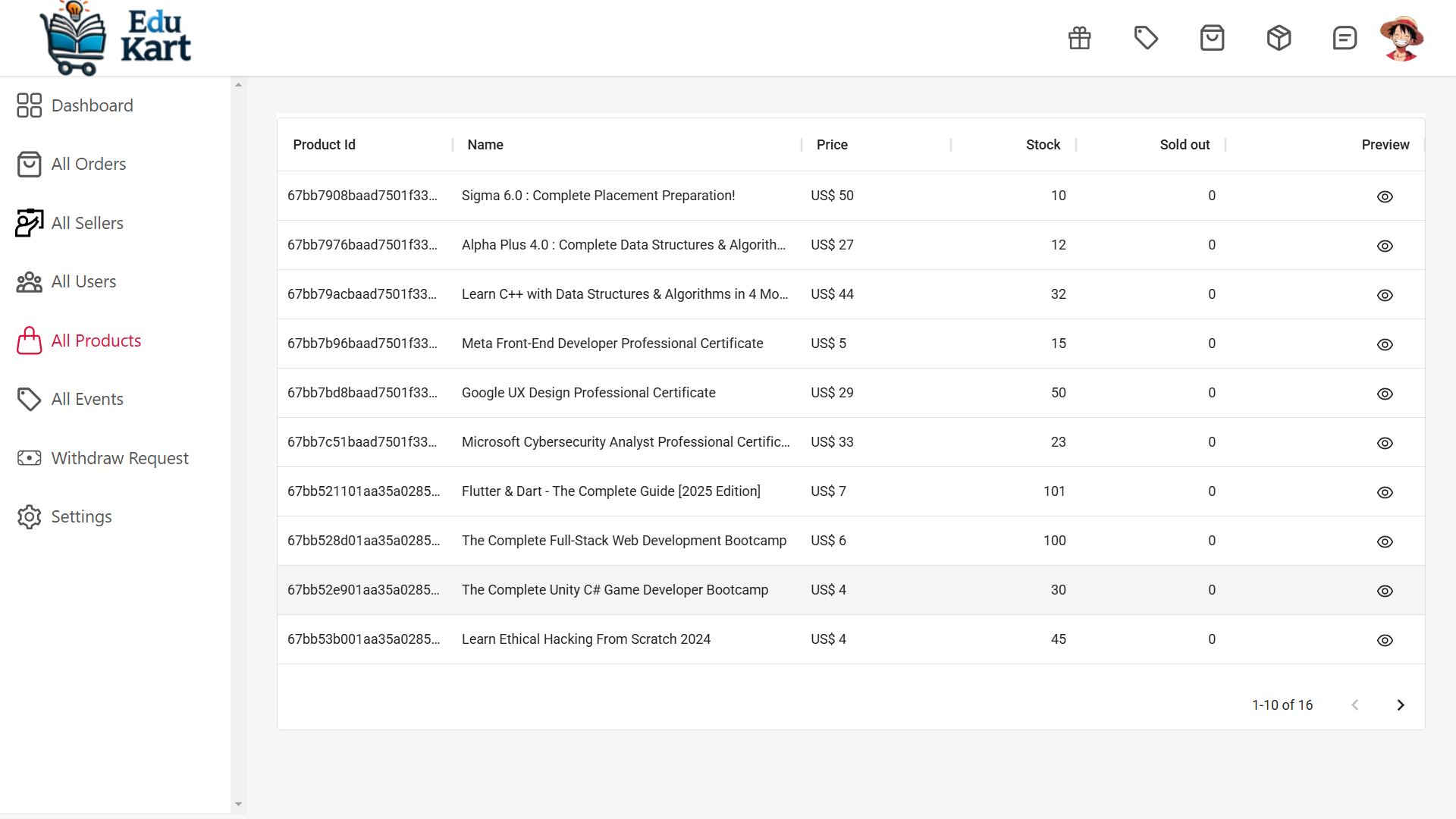Click the stock value 101

click(x=1054, y=491)
